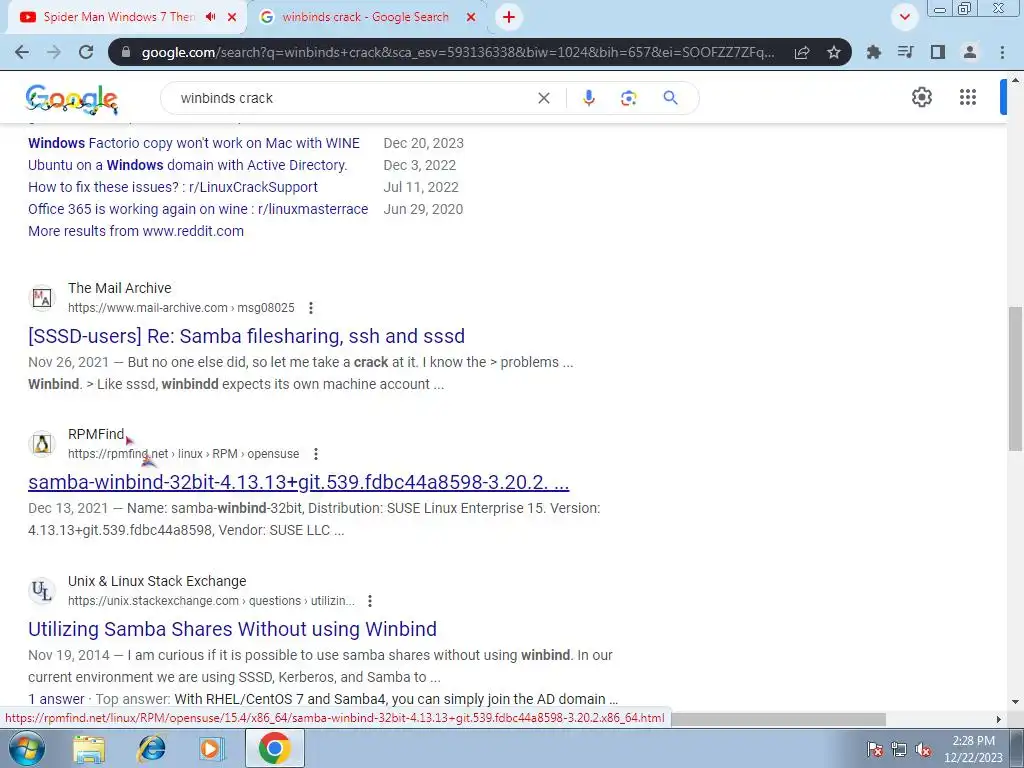
Task: Launch Internet Explorer from taskbar
Action: tap(152, 748)
